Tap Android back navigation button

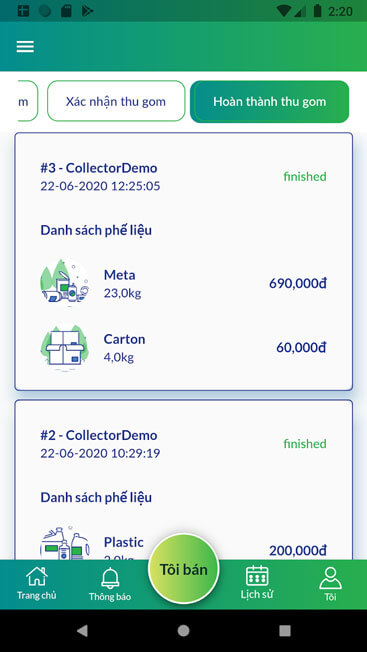tap(82, 631)
